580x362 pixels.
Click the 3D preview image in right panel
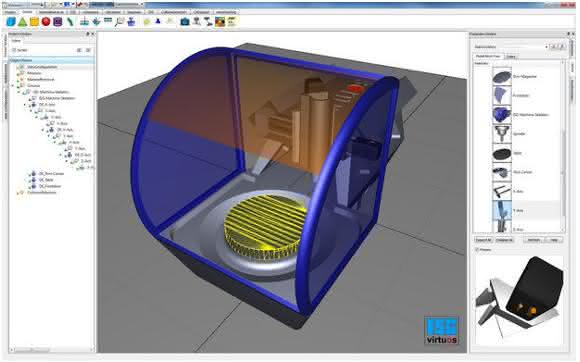pyautogui.click(x=519, y=300)
